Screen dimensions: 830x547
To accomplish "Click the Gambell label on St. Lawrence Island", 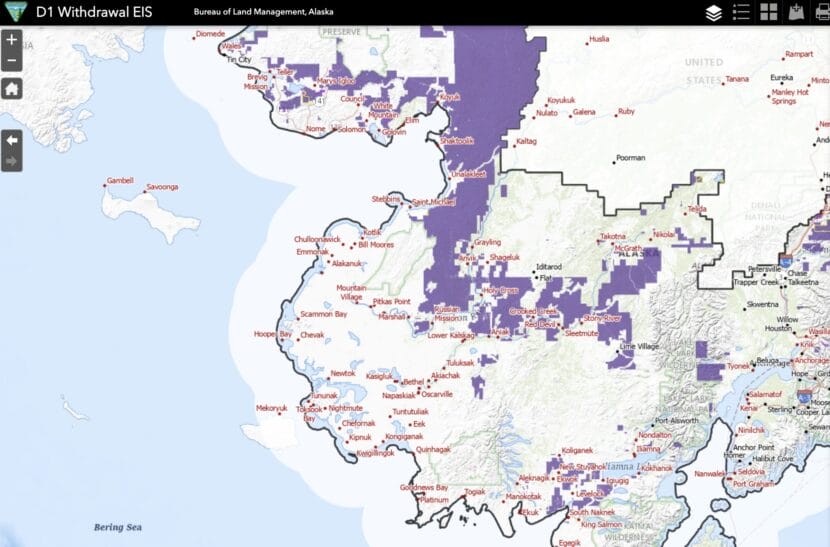I will click(x=120, y=181).
